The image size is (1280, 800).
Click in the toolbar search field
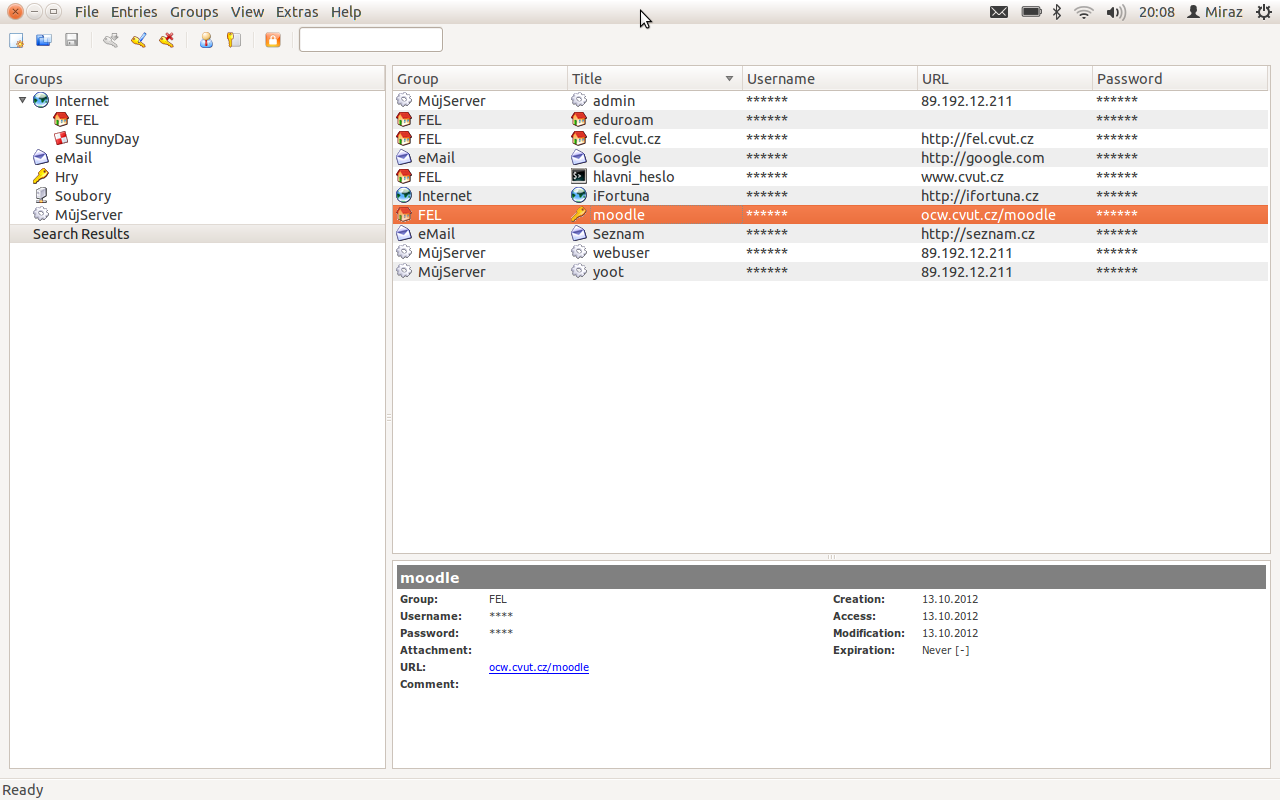[371, 40]
